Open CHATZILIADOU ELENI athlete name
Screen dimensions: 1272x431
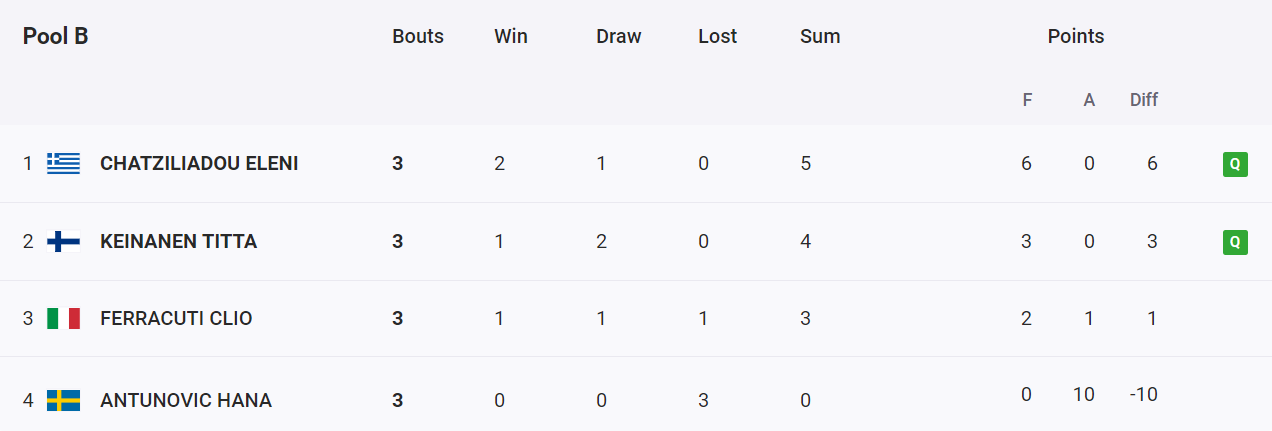[199, 163]
